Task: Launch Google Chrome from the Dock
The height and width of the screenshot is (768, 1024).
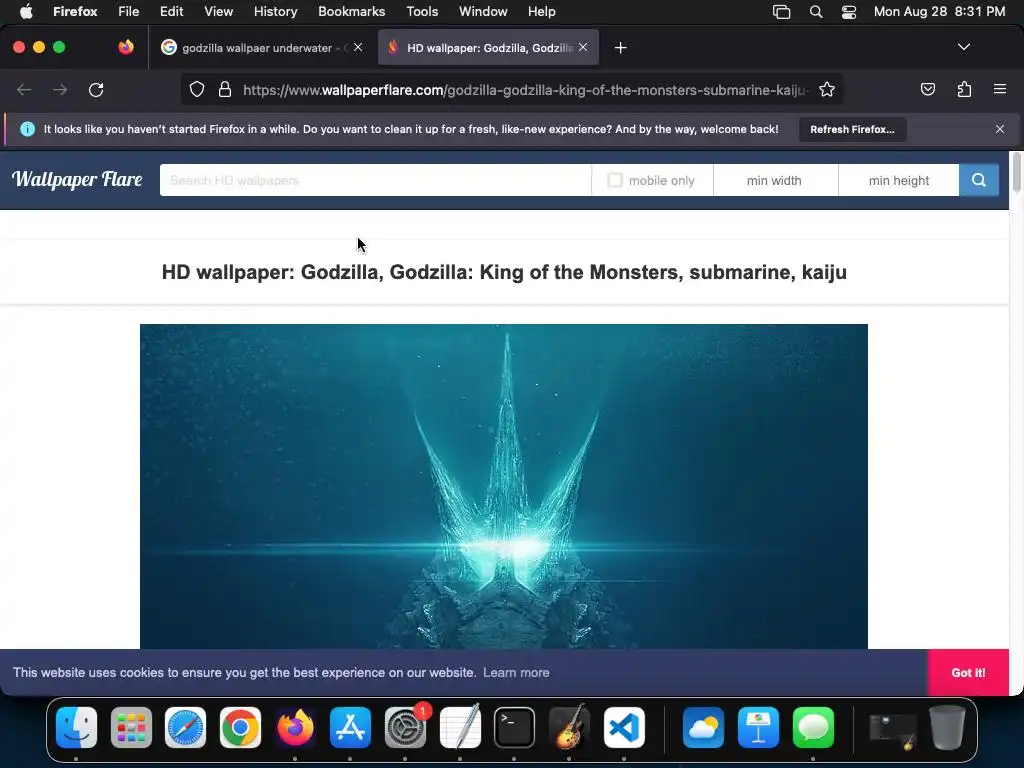Action: point(240,728)
